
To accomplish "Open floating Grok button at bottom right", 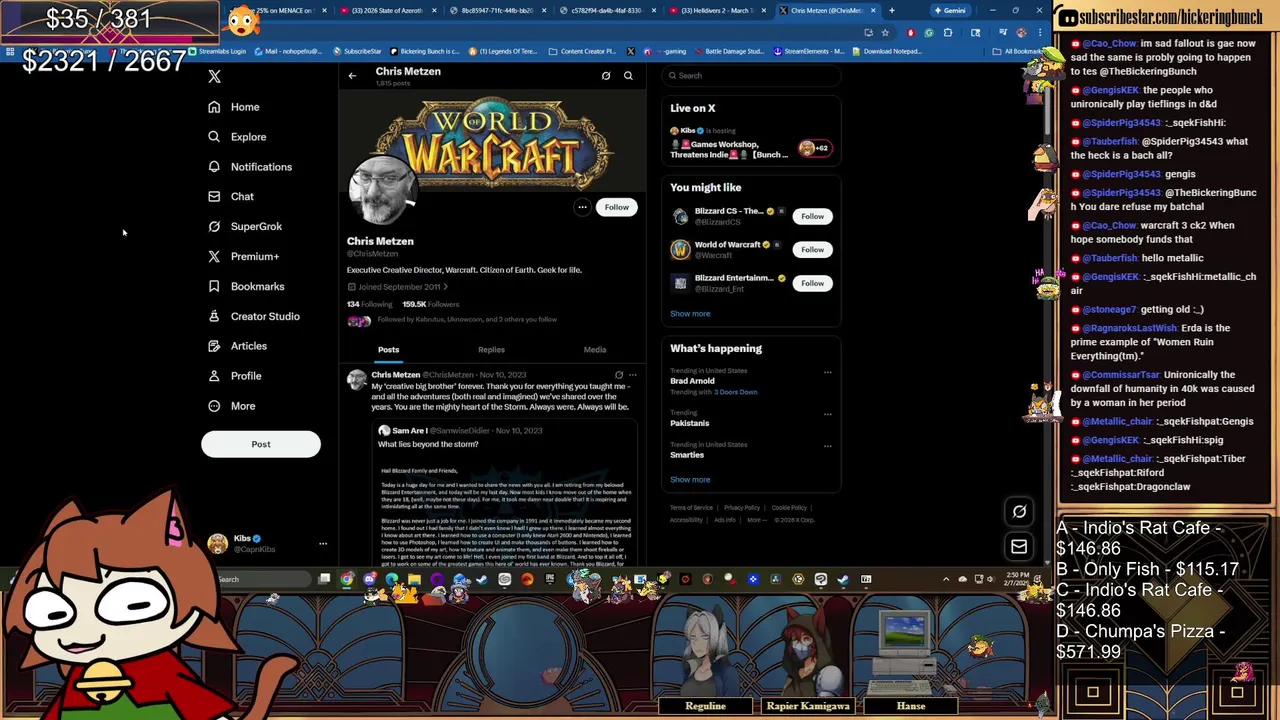I will point(1019,512).
